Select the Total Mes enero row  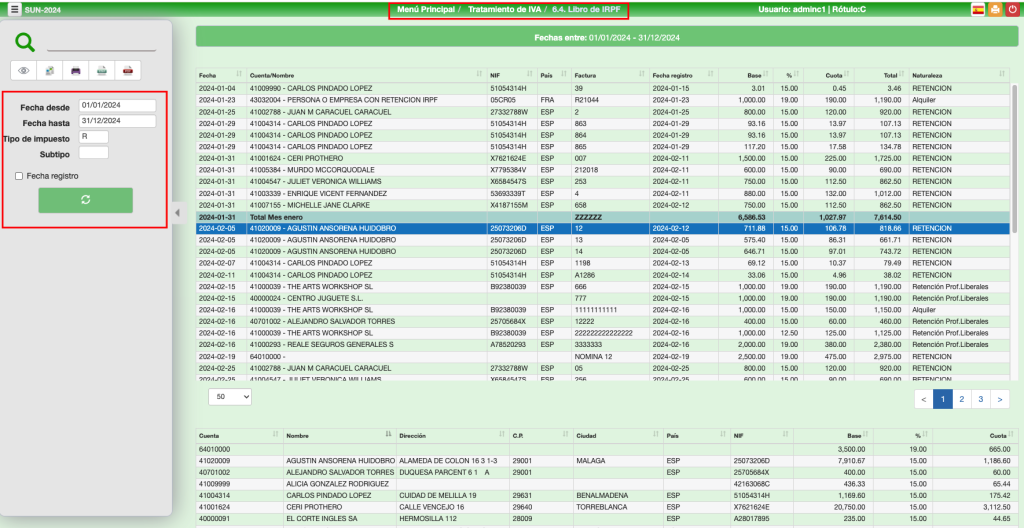coord(603,216)
